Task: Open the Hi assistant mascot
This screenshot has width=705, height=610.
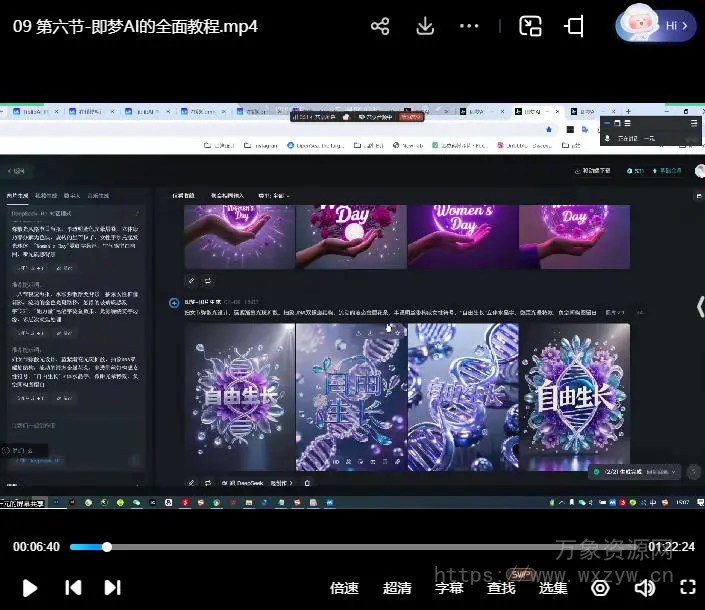Action: tap(656, 24)
